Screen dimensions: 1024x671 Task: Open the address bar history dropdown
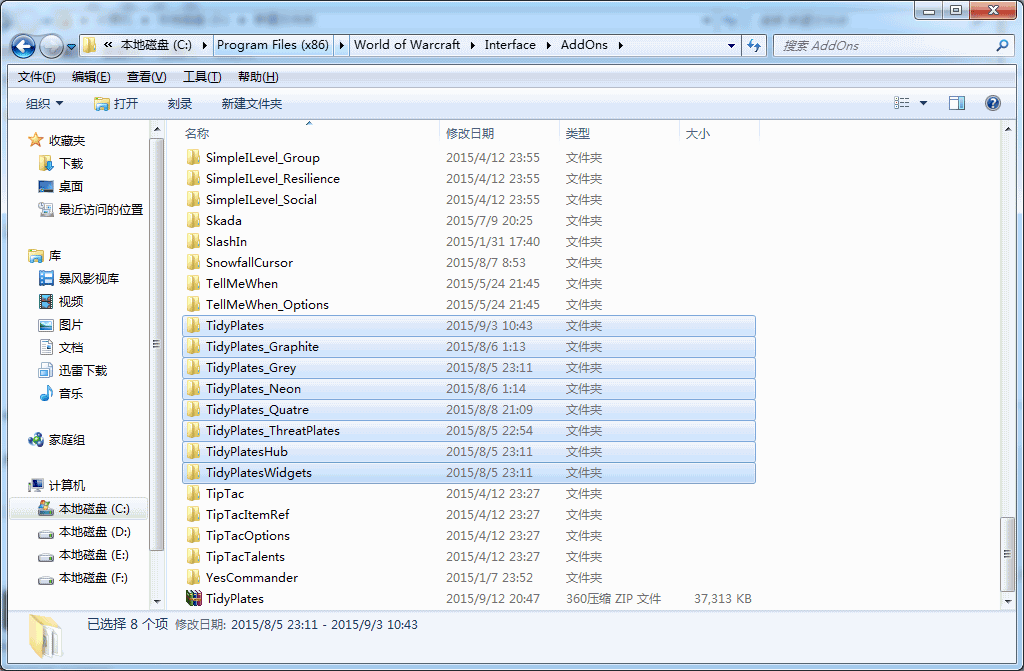732,45
